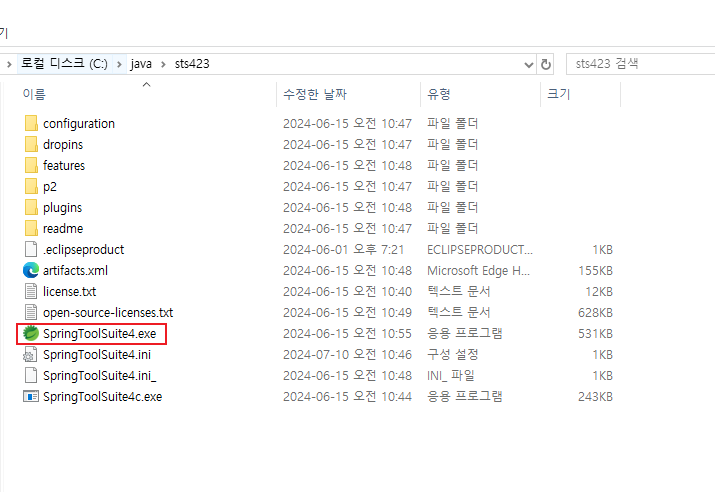Viewport: 715px width, 492px height.
Task: Click the 155KB size value
Action: pyautogui.click(x=595, y=271)
